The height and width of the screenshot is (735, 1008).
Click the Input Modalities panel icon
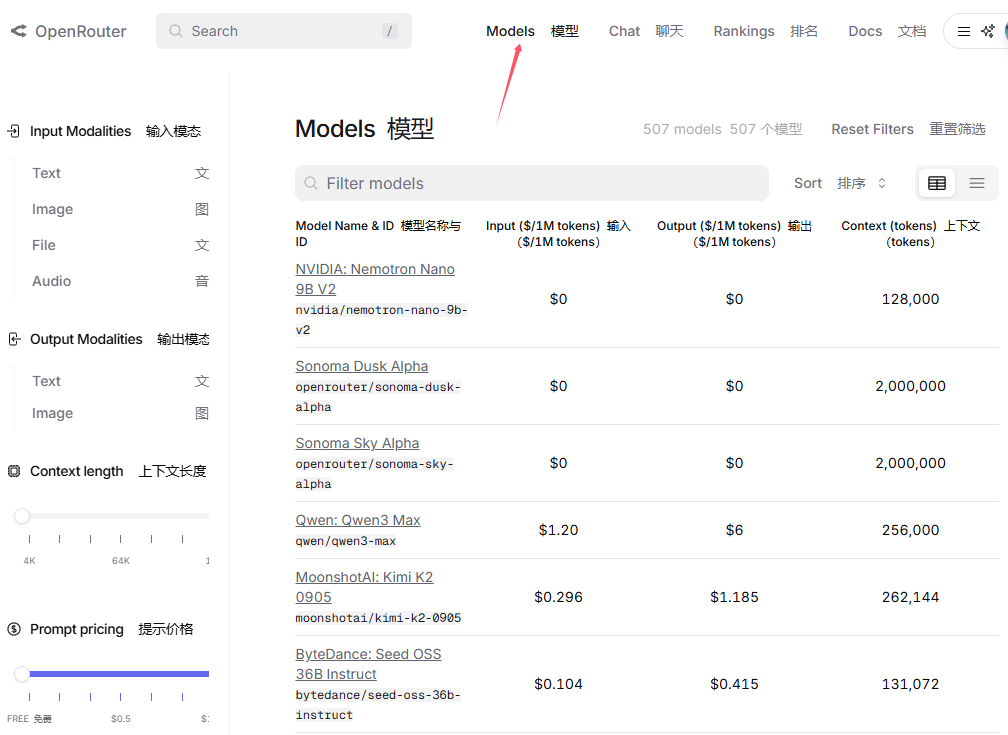13,130
